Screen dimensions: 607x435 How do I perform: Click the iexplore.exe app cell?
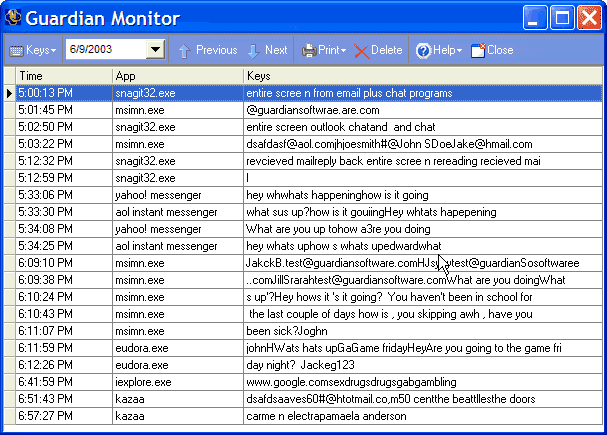pyautogui.click(x=178, y=382)
